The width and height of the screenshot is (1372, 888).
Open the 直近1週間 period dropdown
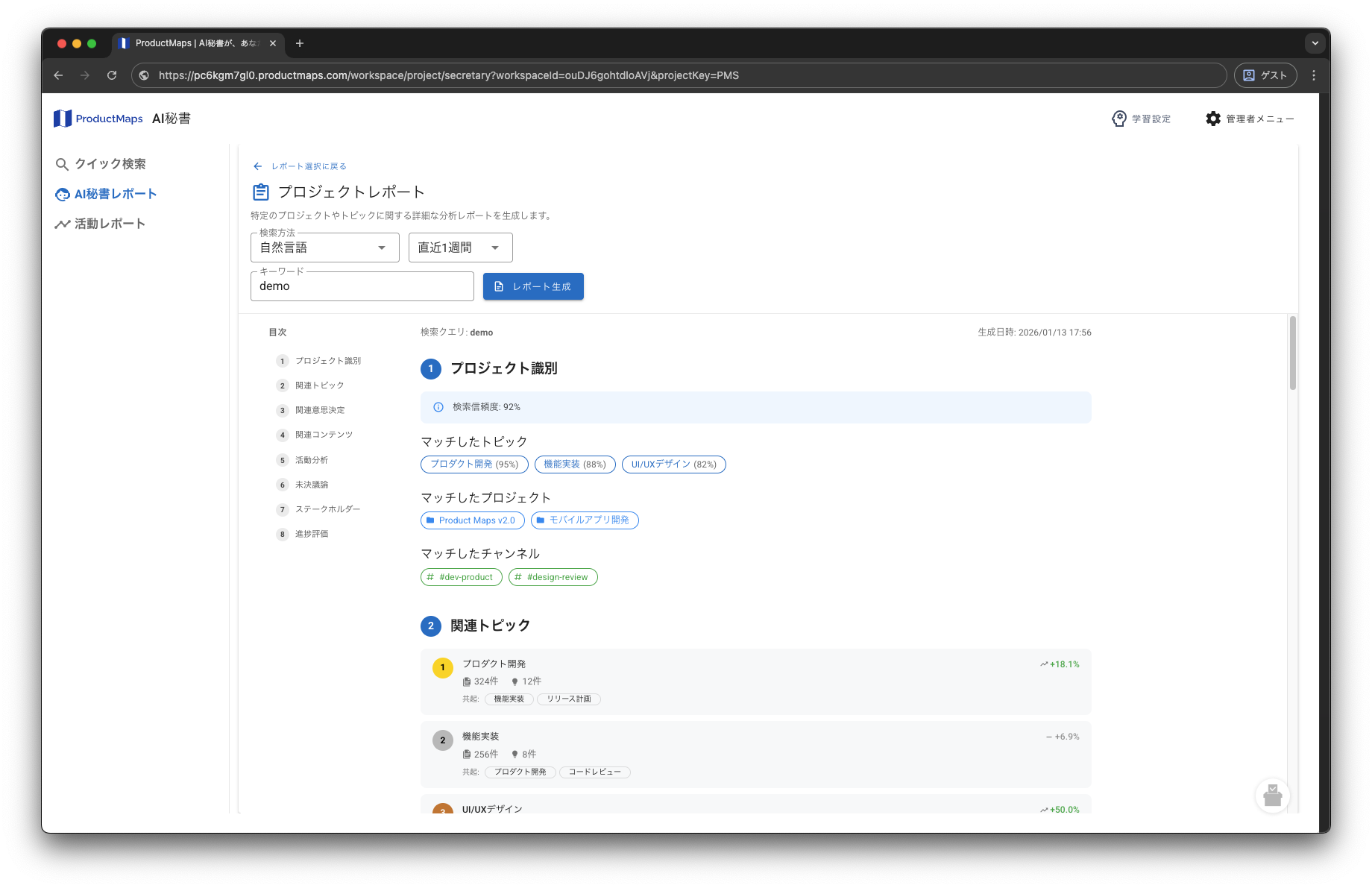460,248
